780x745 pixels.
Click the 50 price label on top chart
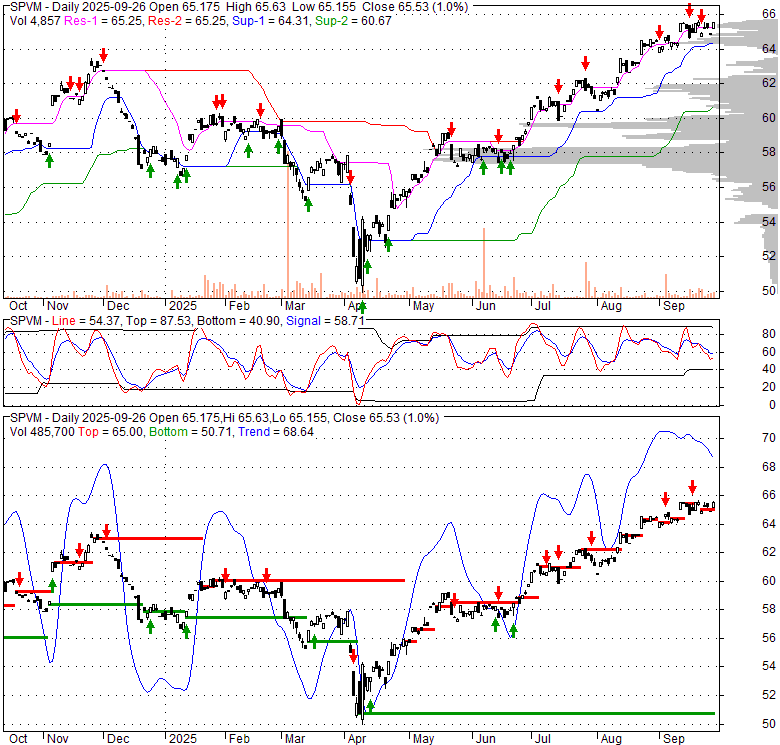pyautogui.click(x=769, y=290)
